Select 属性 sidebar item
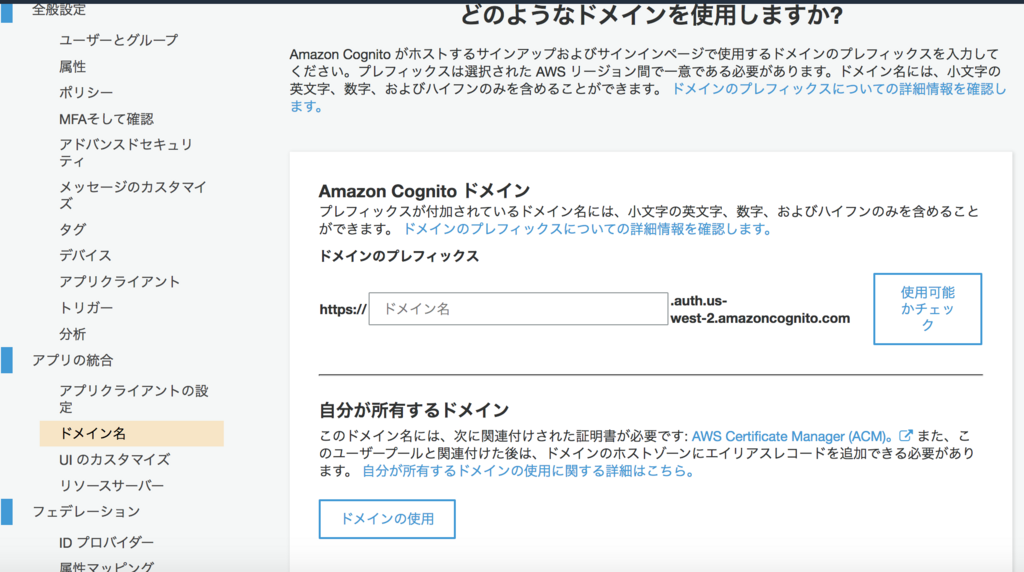This screenshot has width=1024, height=572. pyautogui.click(x=72, y=67)
